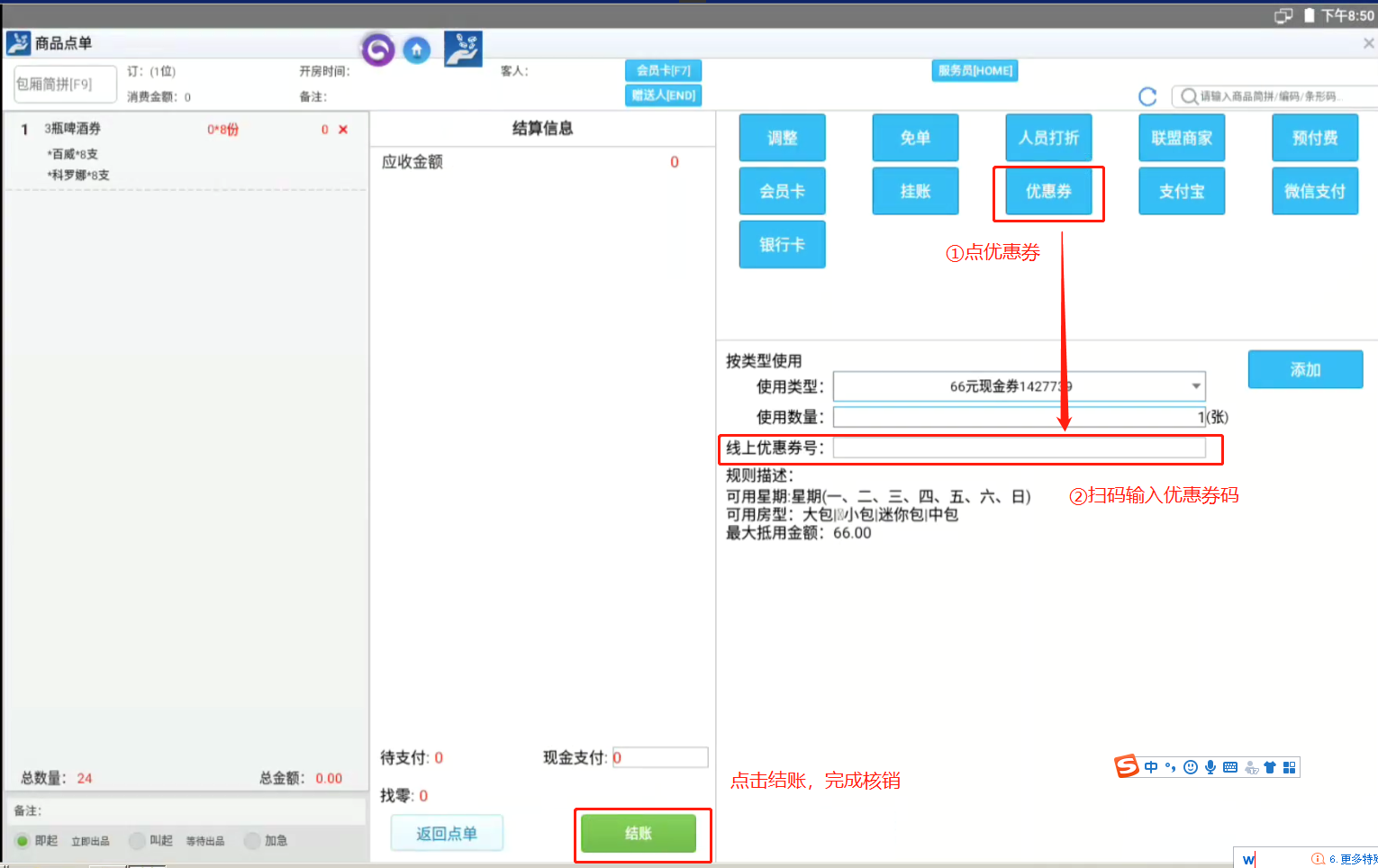Viewport: 1378px width, 868px height.
Task: Click the 现金支付 amount field
Action: (x=660, y=757)
